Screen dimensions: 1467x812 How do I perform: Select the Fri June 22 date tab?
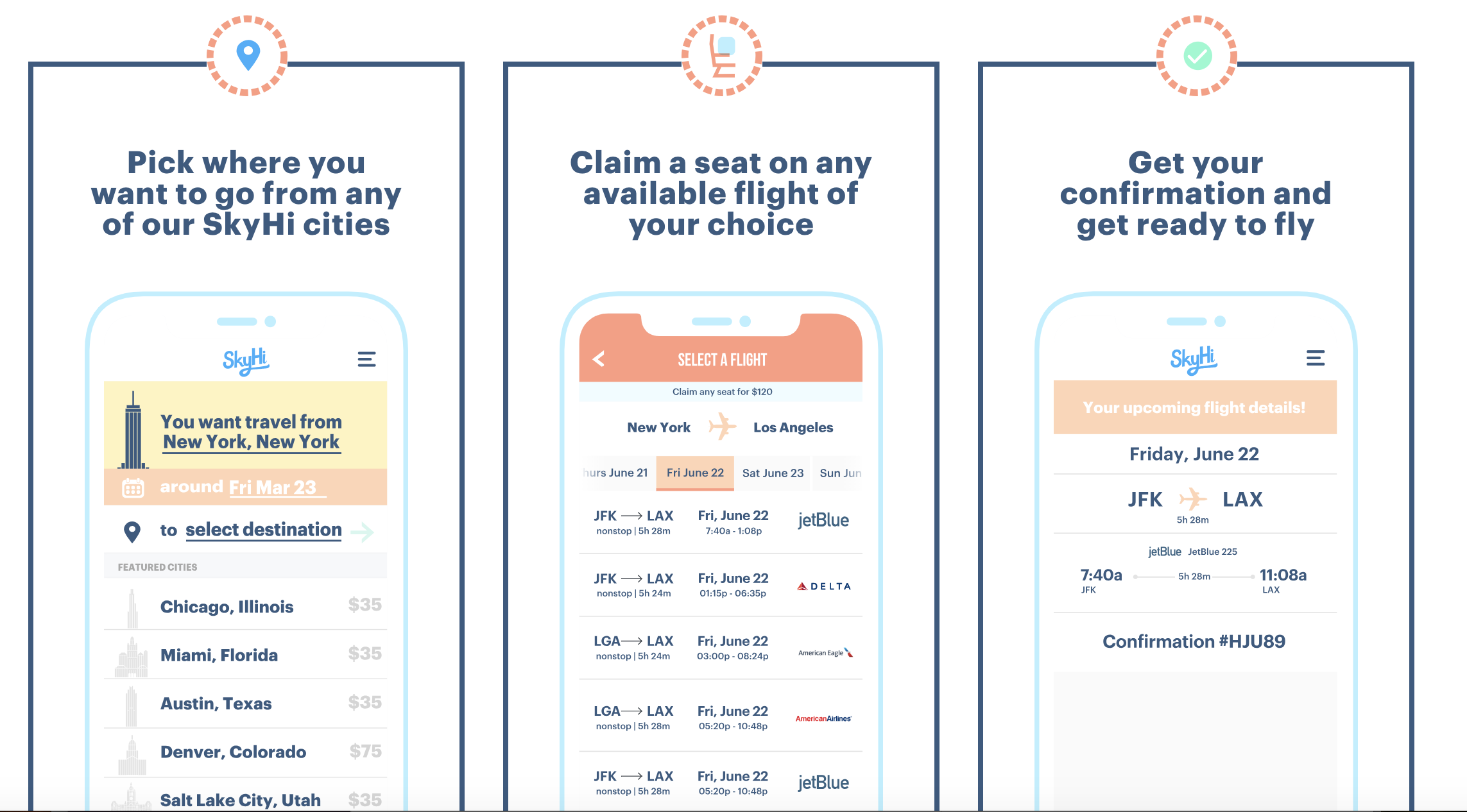[x=695, y=473]
